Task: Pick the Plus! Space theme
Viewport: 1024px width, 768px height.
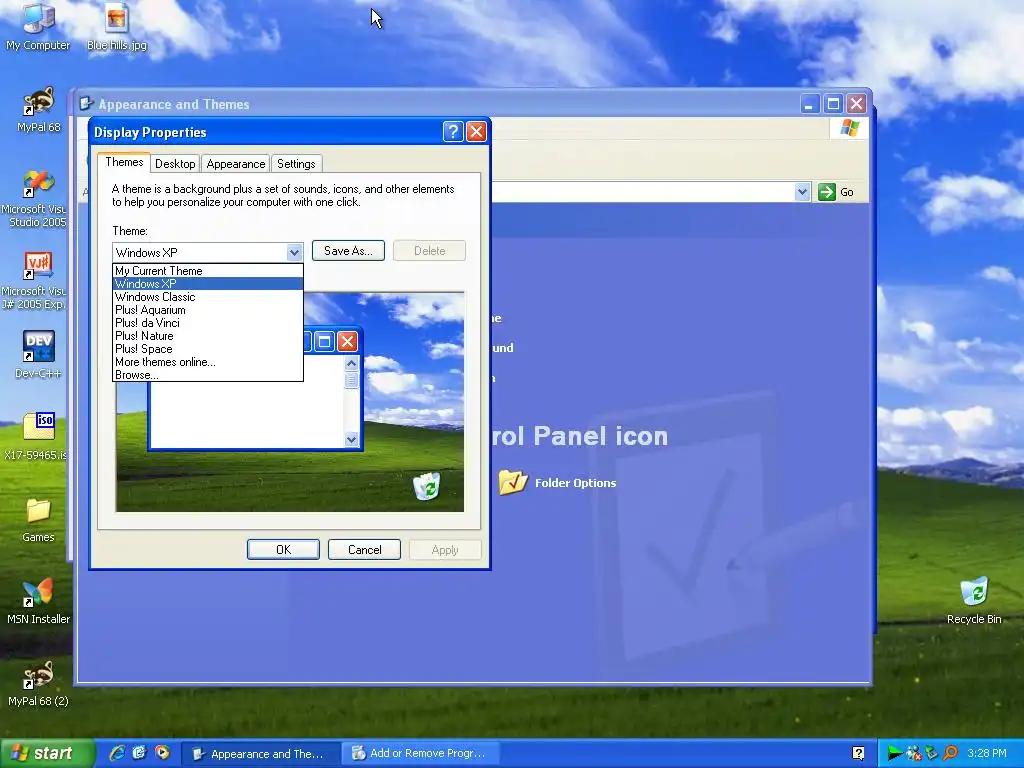Action: point(208,349)
